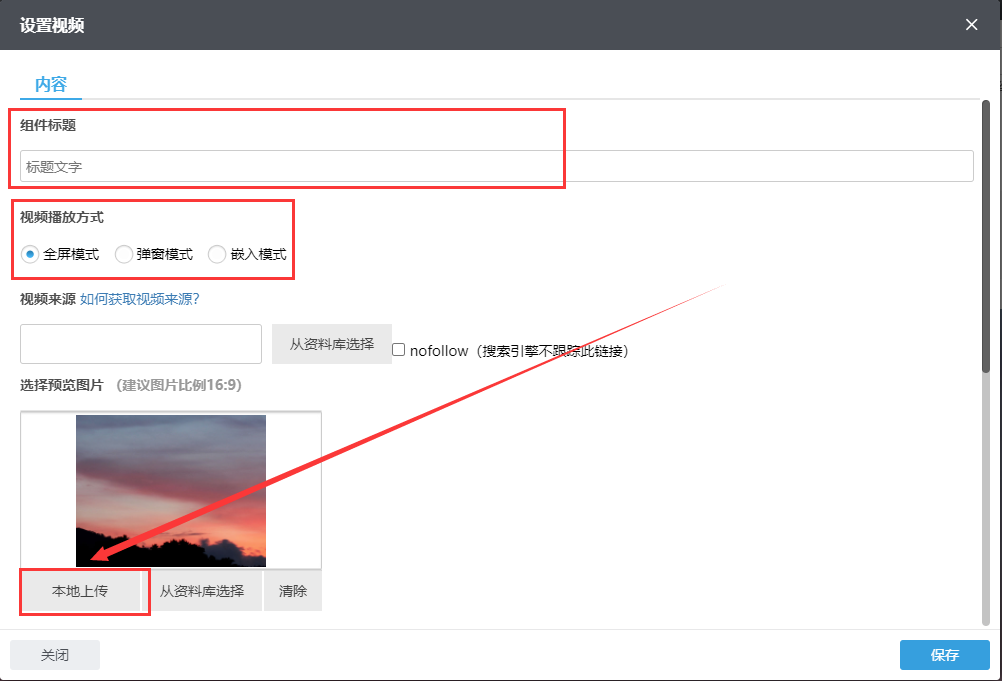Switch to the 内容 tab

point(51,84)
